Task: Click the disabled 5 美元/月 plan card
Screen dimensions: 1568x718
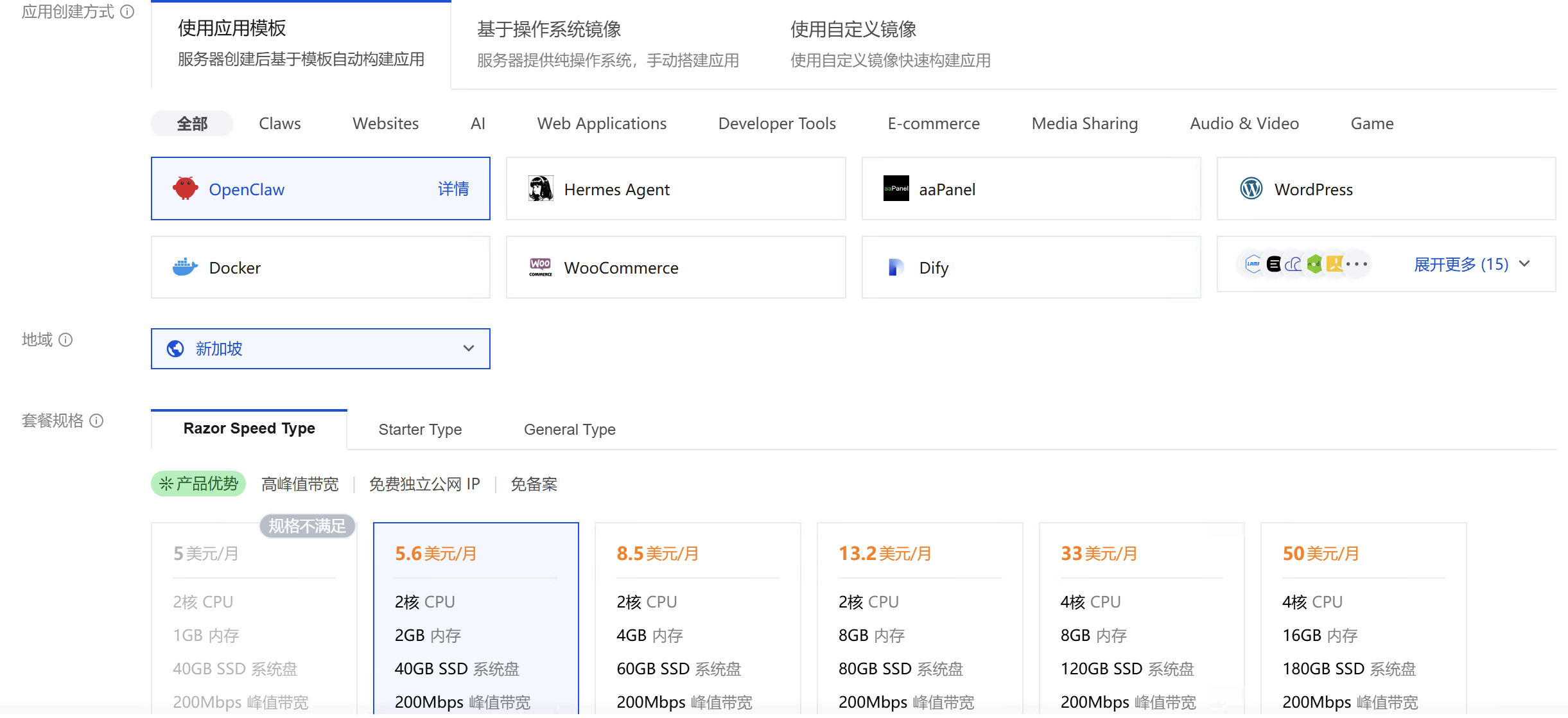Action: tap(254, 619)
